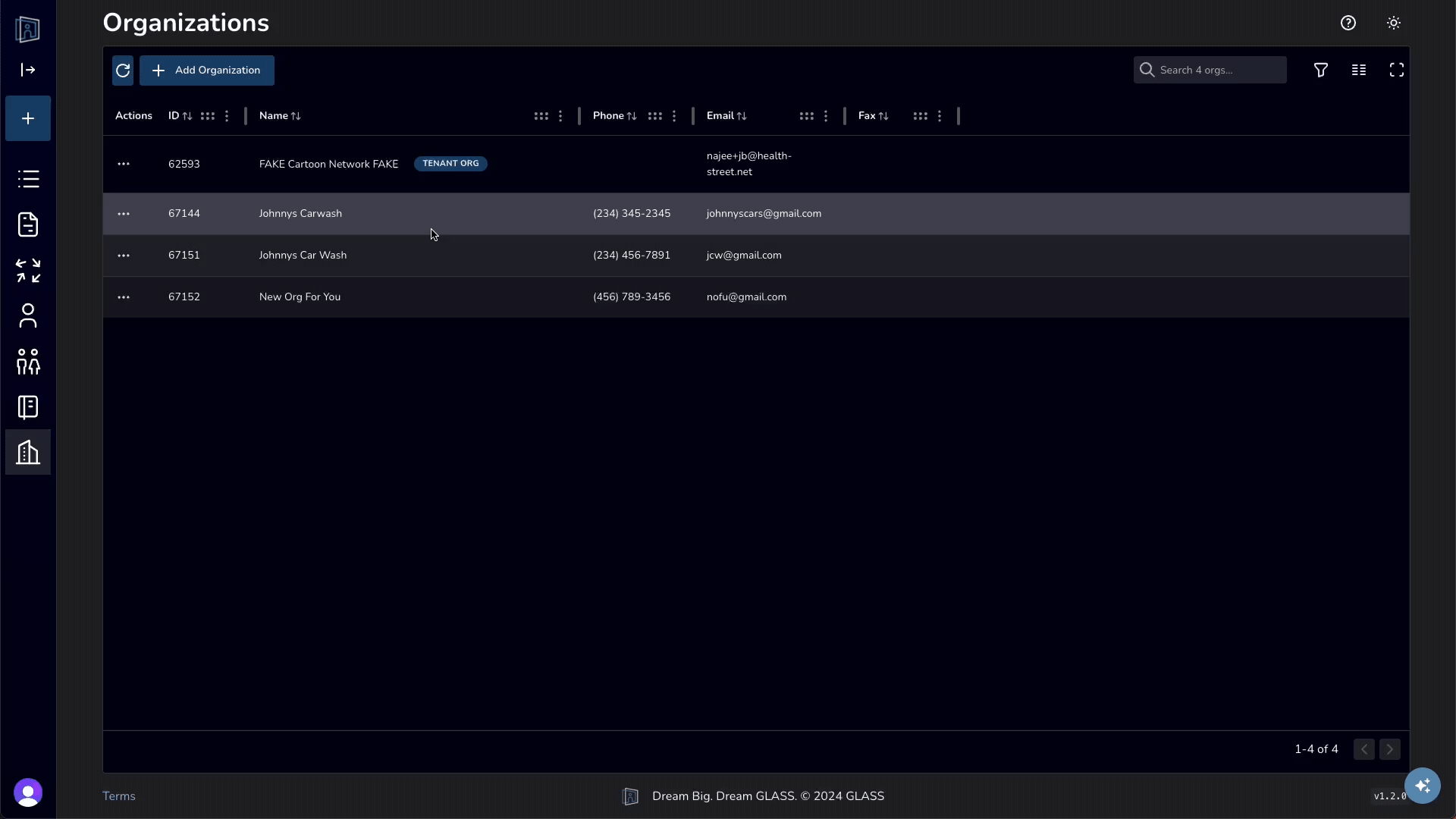This screenshot has width=1456, height=819.
Task: Open the Terms link
Action: tap(119, 796)
